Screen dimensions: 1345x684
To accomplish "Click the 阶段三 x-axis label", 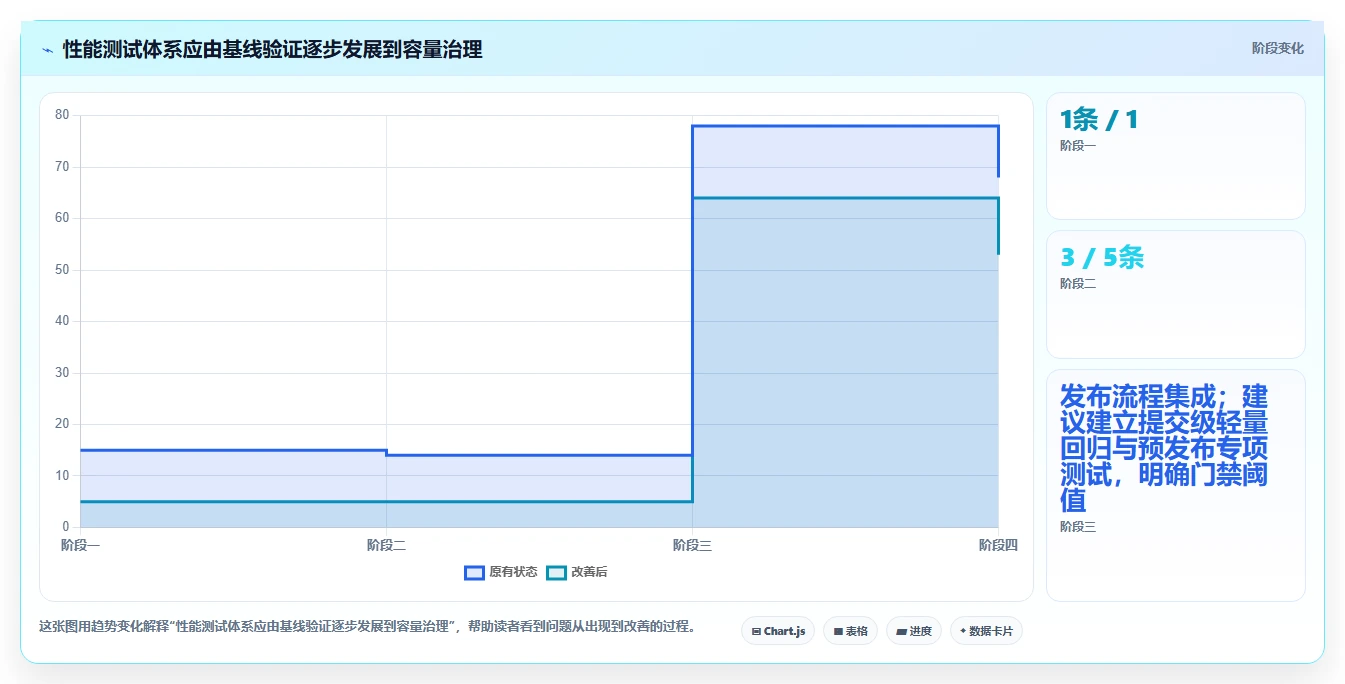I will coord(692,545).
